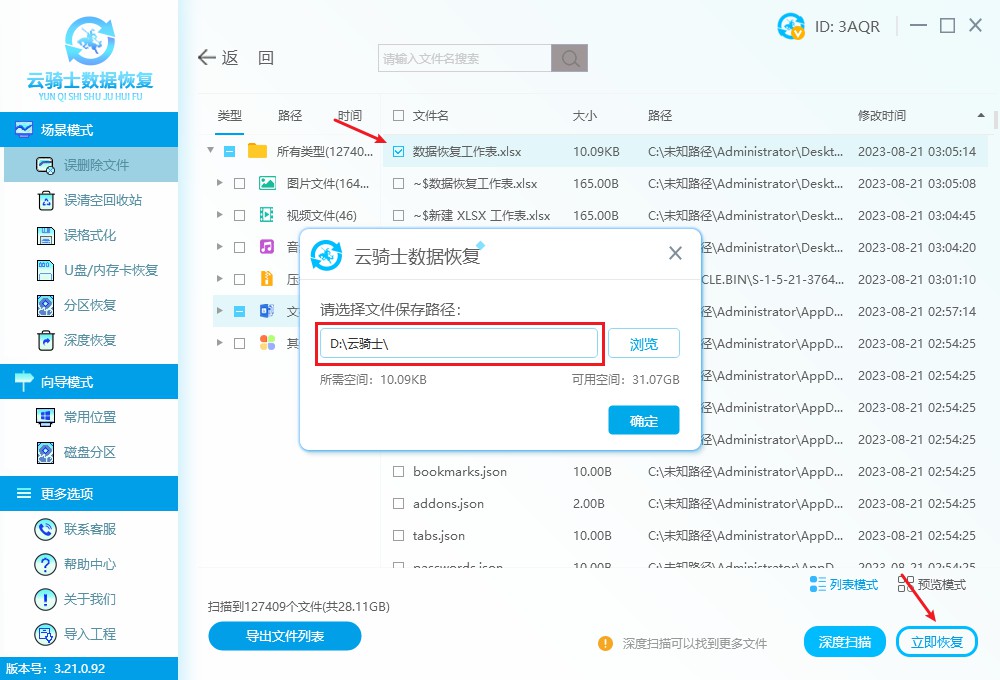This screenshot has width=1000, height=680.
Task: Click 导入工程 import project icon
Action: point(45,634)
